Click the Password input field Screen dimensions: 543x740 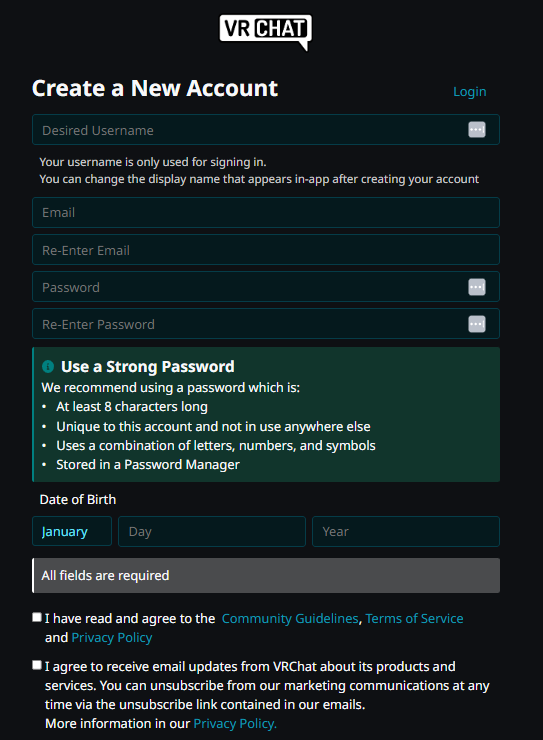[x=266, y=286]
